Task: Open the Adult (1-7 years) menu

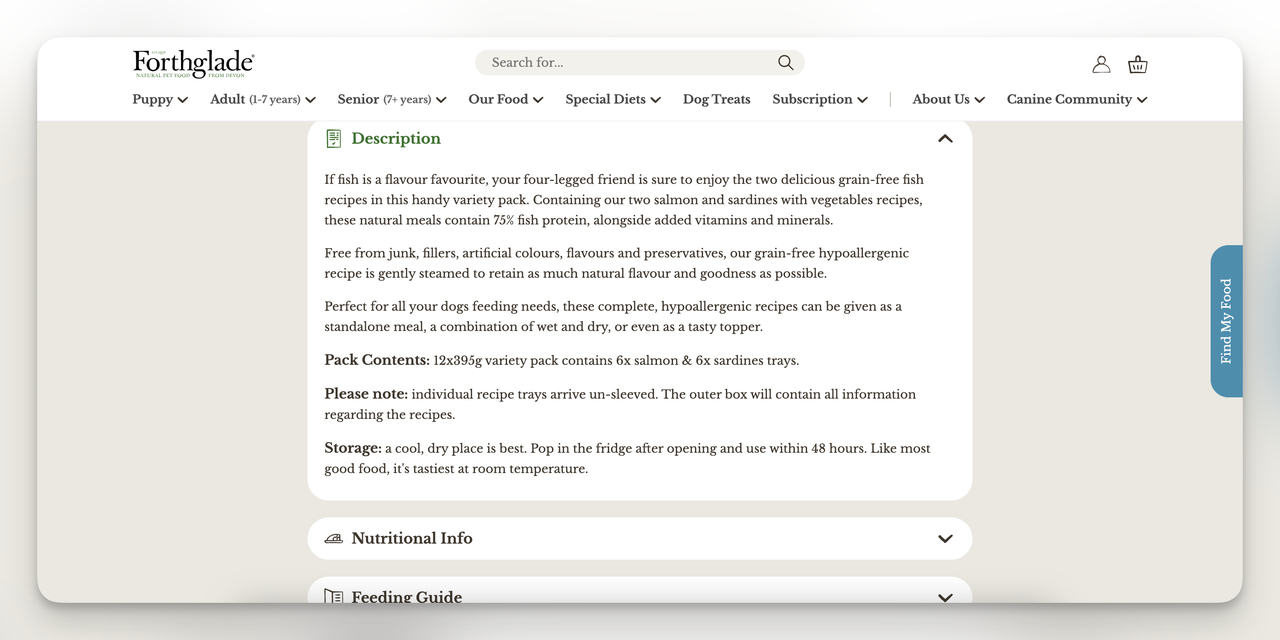Action: [263, 99]
